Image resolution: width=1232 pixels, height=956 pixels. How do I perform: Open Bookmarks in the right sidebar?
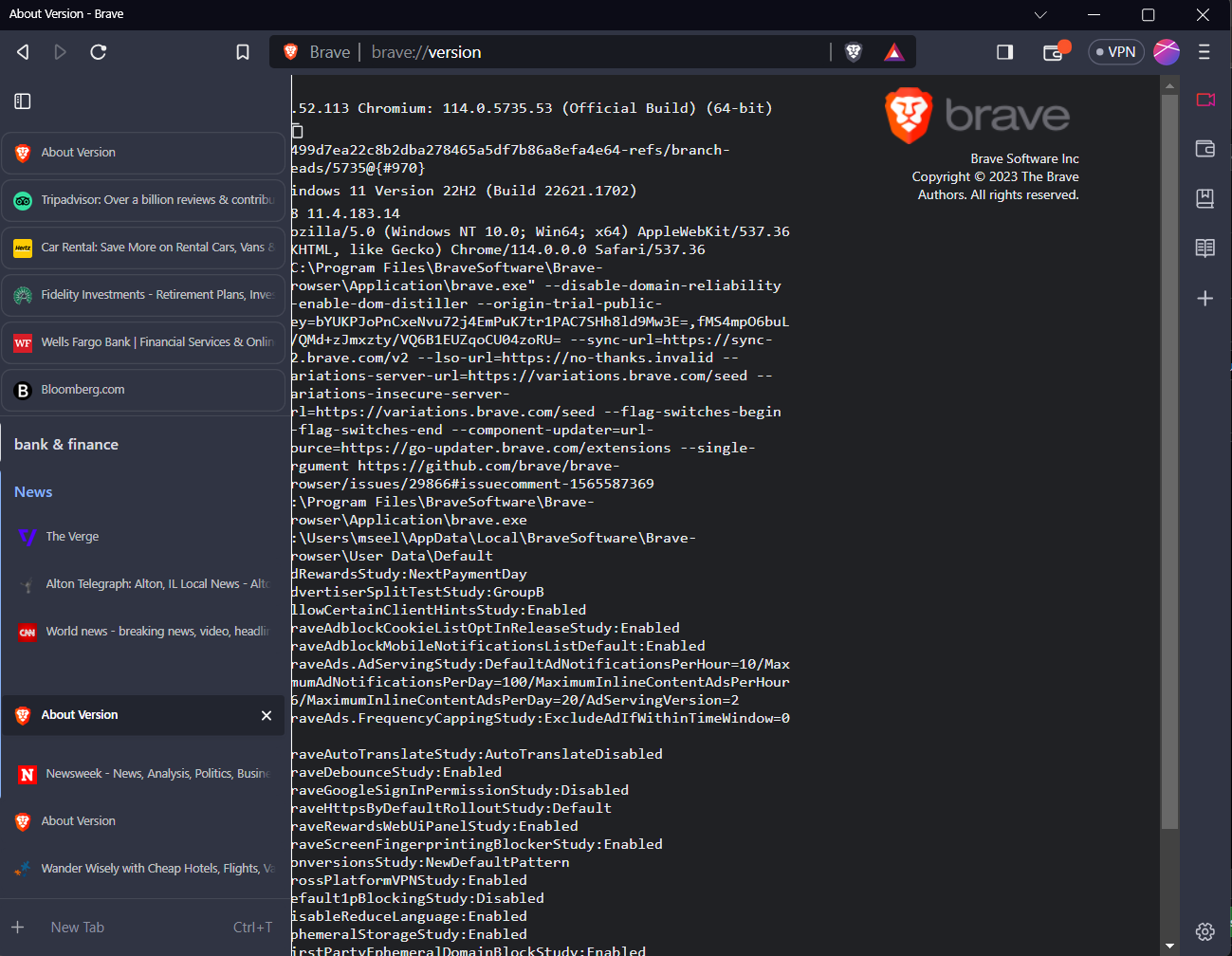point(1205,198)
